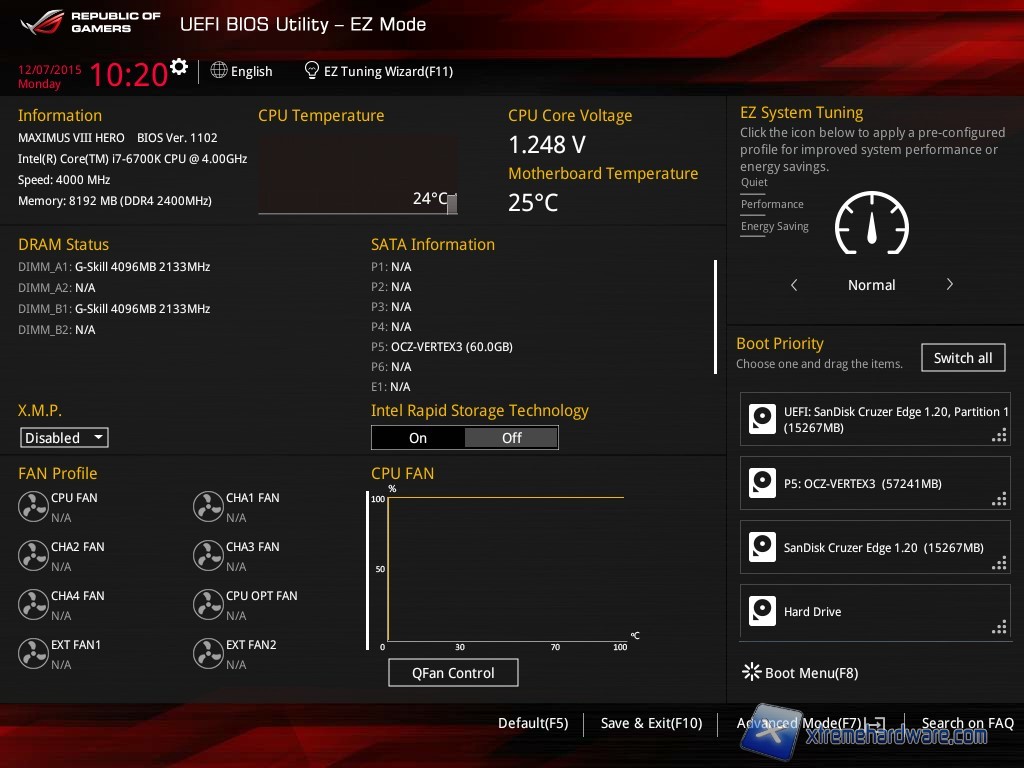Open Advanced Mode (F7)

coord(799,723)
